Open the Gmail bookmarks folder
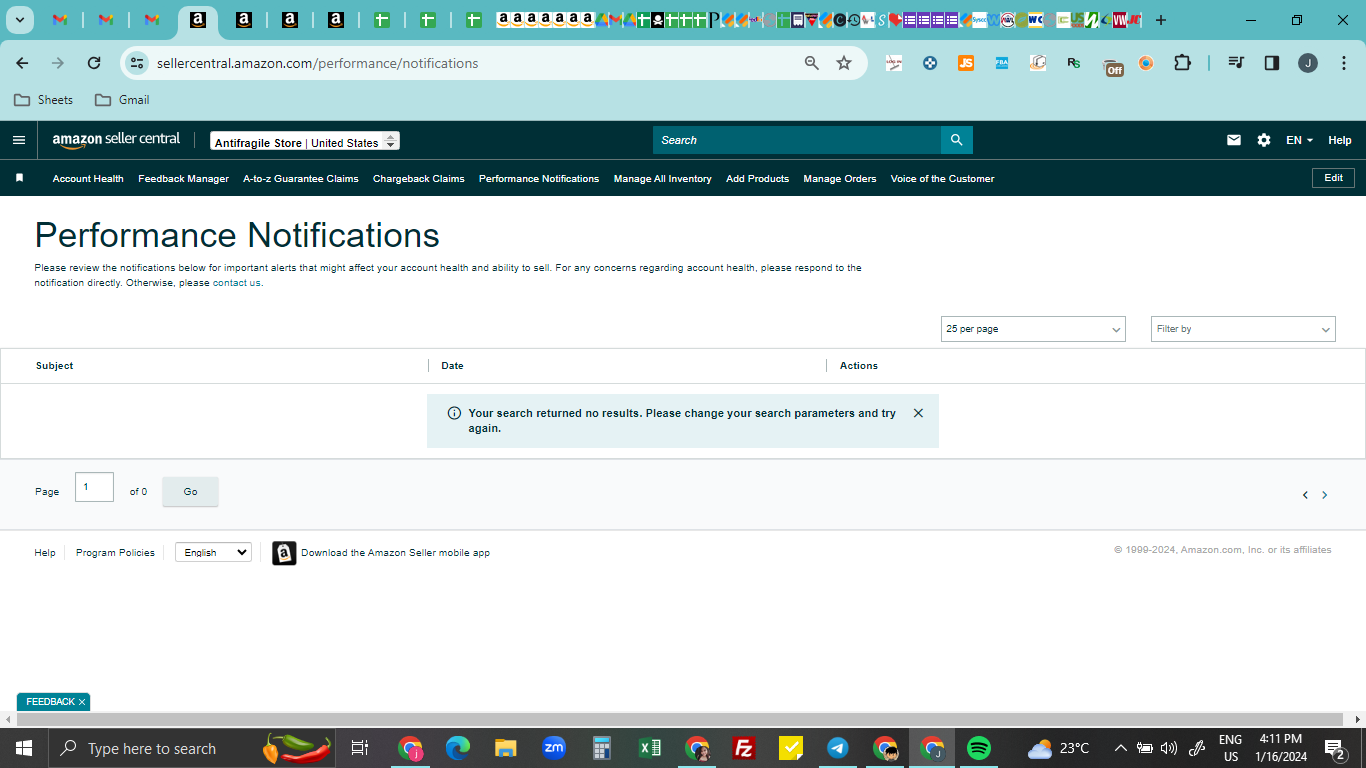1366x768 pixels. [122, 100]
